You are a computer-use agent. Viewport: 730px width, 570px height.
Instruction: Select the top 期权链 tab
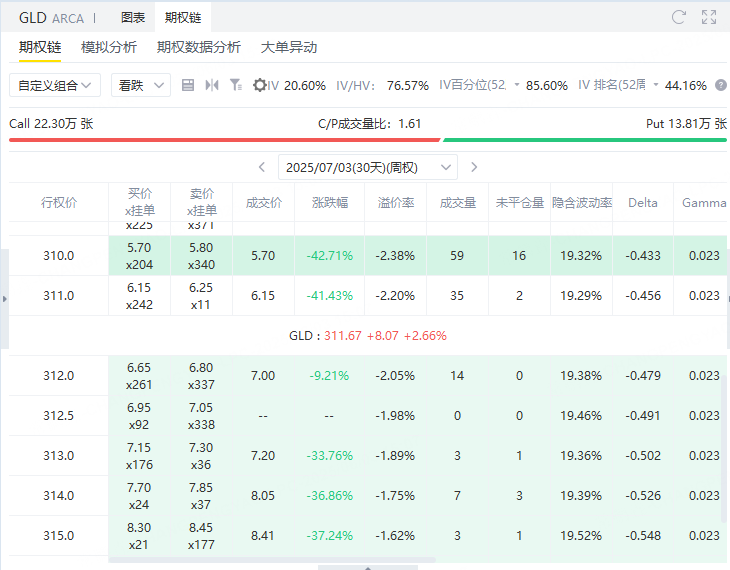183,18
